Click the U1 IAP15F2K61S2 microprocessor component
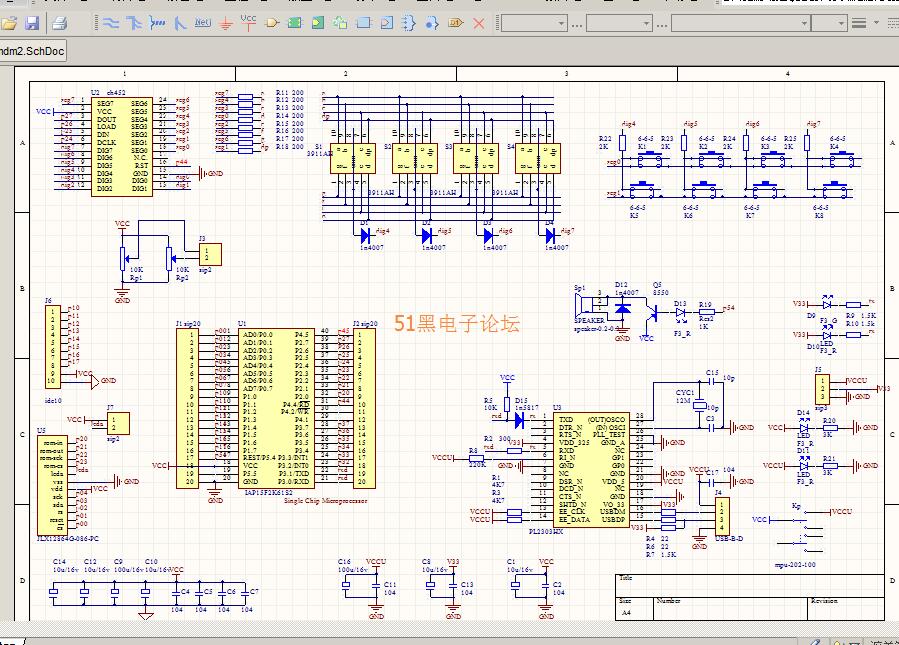The image size is (899, 645). 275,408
